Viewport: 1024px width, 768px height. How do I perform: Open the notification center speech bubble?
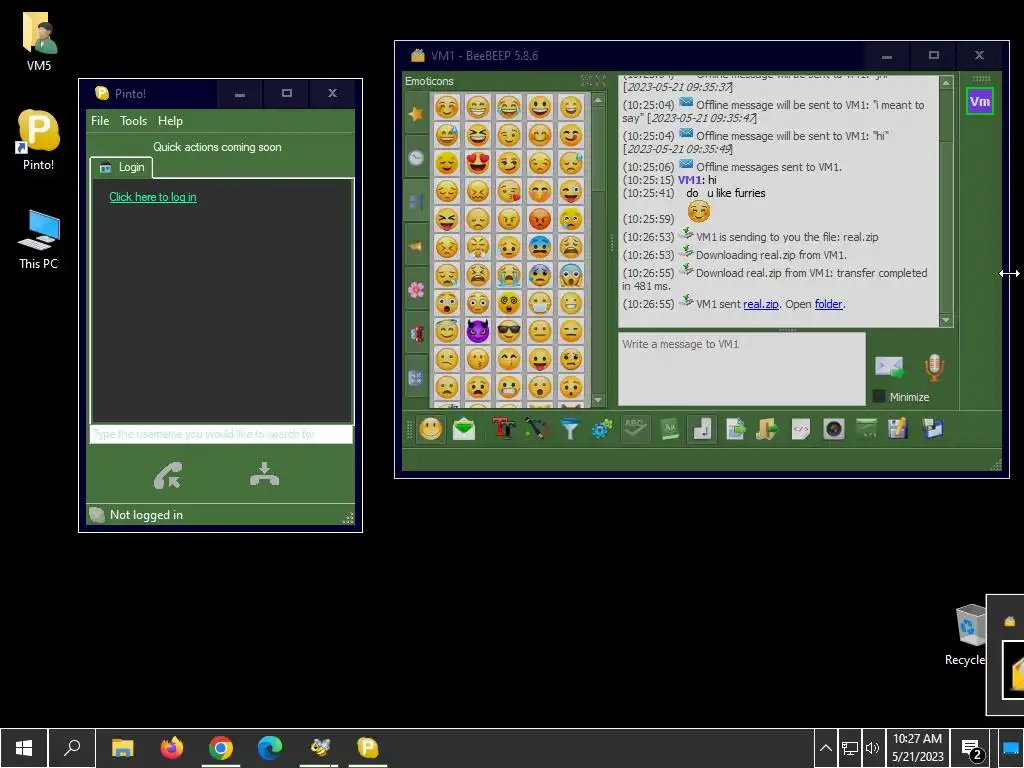pos(972,749)
